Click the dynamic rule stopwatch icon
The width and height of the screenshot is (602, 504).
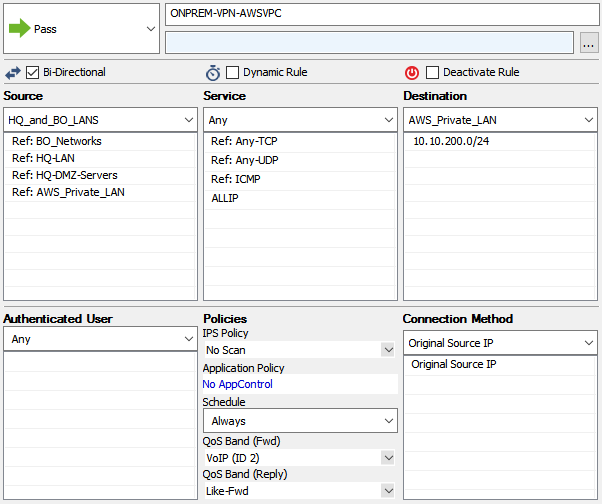213,73
